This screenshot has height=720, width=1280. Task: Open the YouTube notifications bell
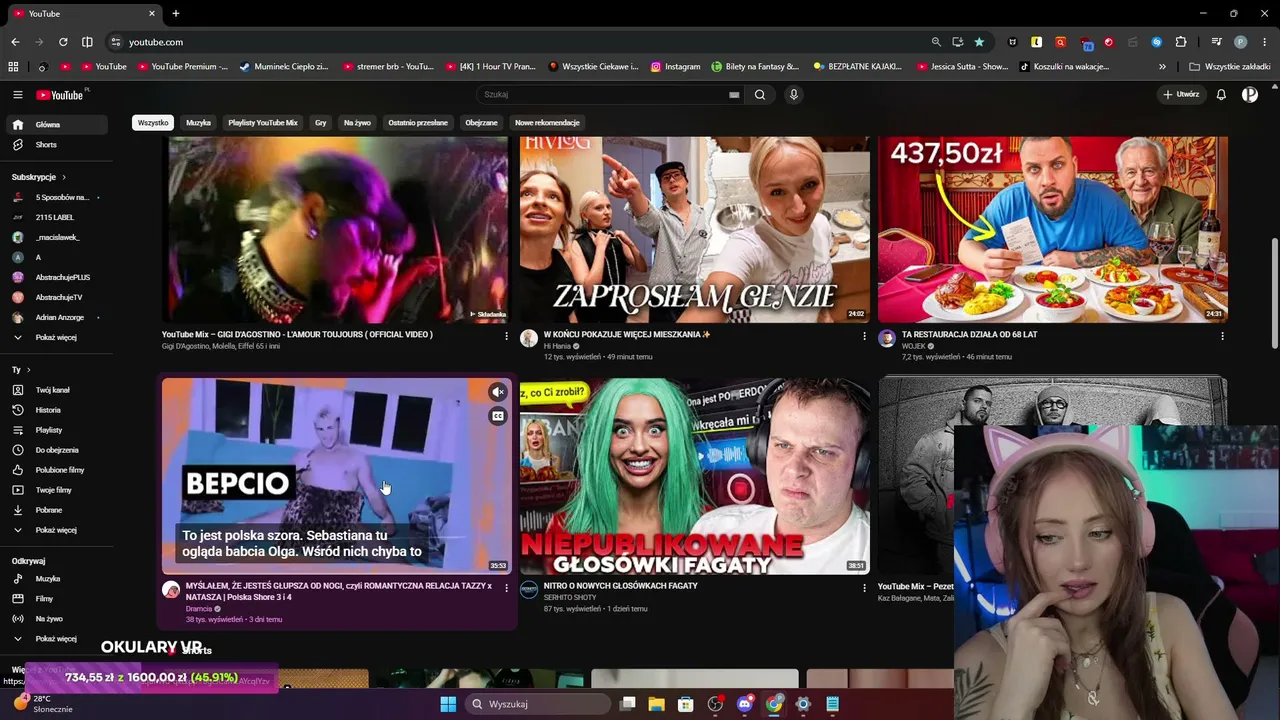[1221, 95]
